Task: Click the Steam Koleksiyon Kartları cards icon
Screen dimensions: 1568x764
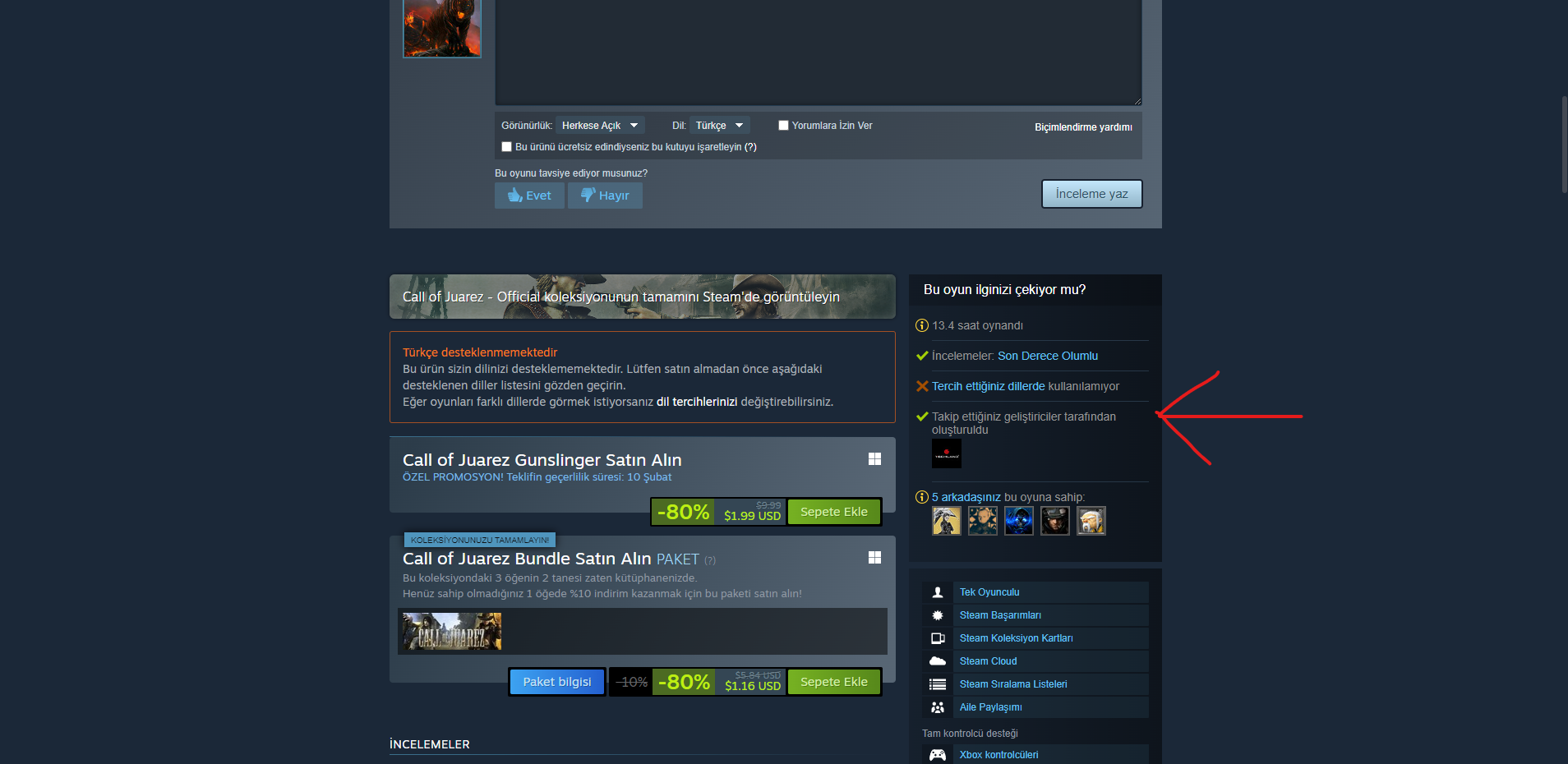Action: point(938,638)
